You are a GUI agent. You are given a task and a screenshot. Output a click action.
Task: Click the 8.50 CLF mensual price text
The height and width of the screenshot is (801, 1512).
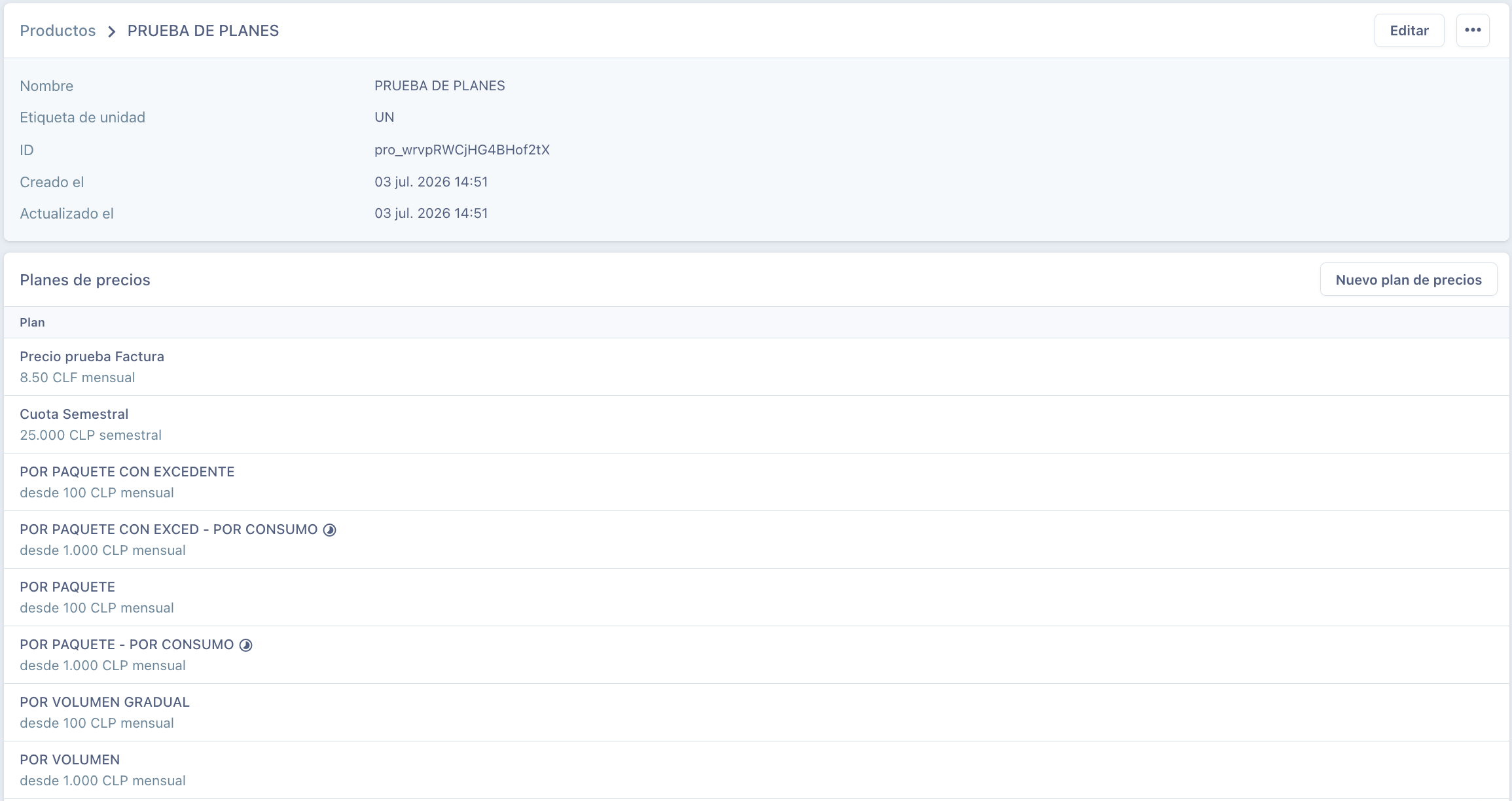pyautogui.click(x=77, y=378)
